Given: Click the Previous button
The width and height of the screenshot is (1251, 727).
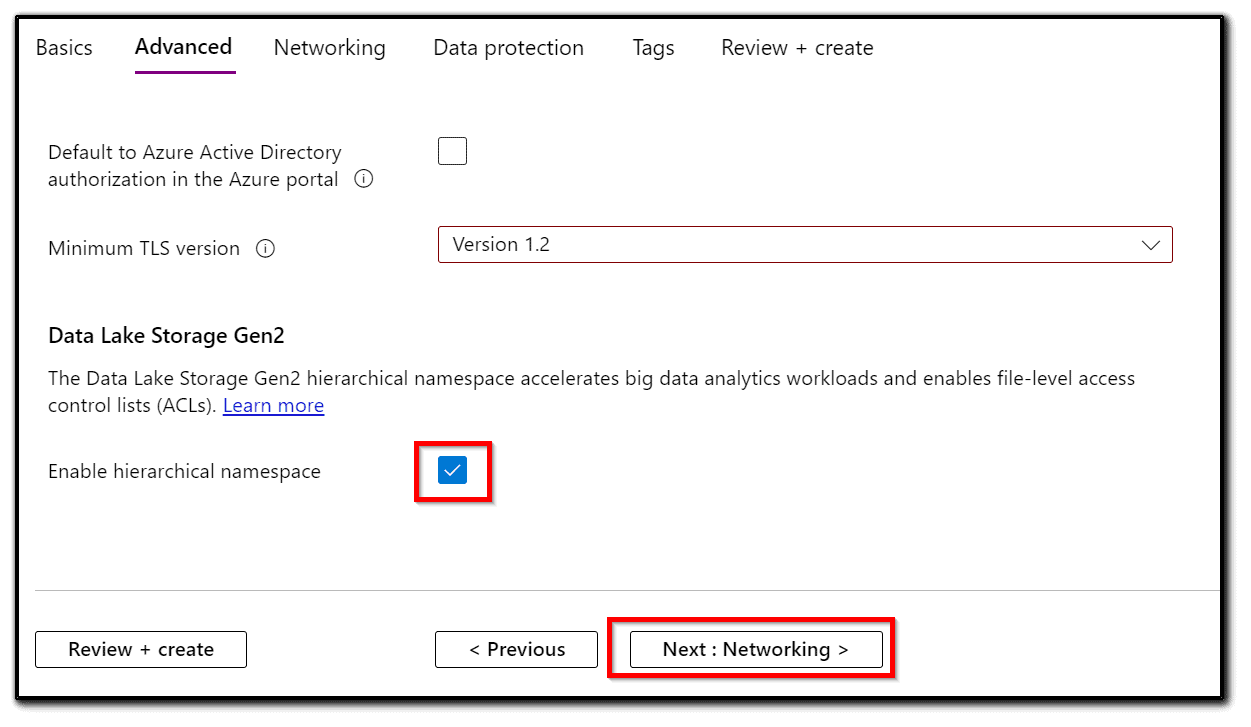Looking at the screenshot, I should click(516, 649).
